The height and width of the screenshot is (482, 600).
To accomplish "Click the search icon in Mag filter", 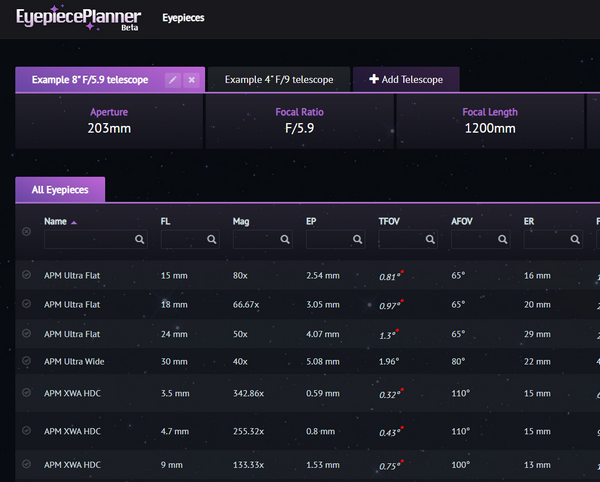I will click(285, 239).
